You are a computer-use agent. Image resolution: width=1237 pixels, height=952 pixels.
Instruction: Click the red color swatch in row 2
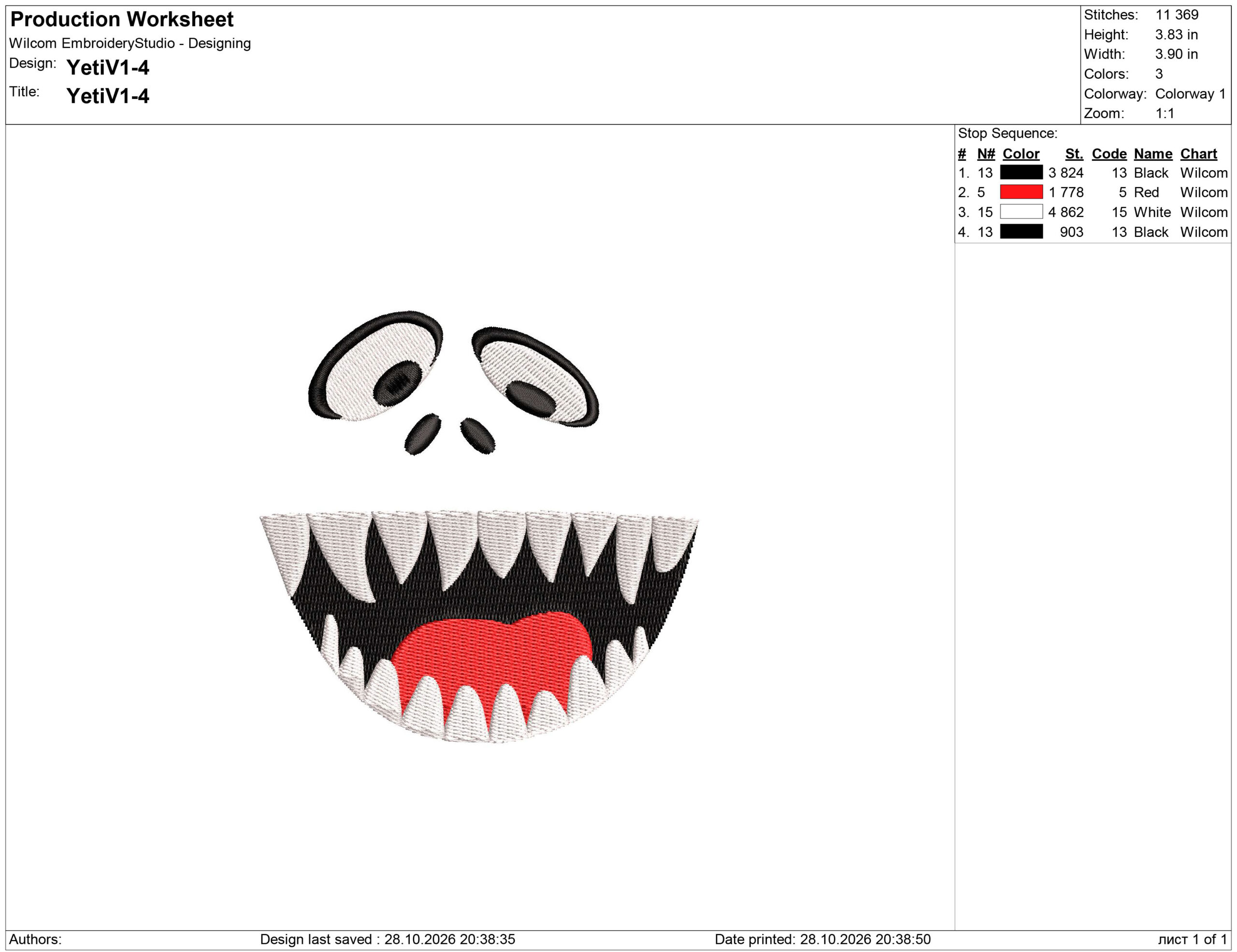pos(1021,192)
